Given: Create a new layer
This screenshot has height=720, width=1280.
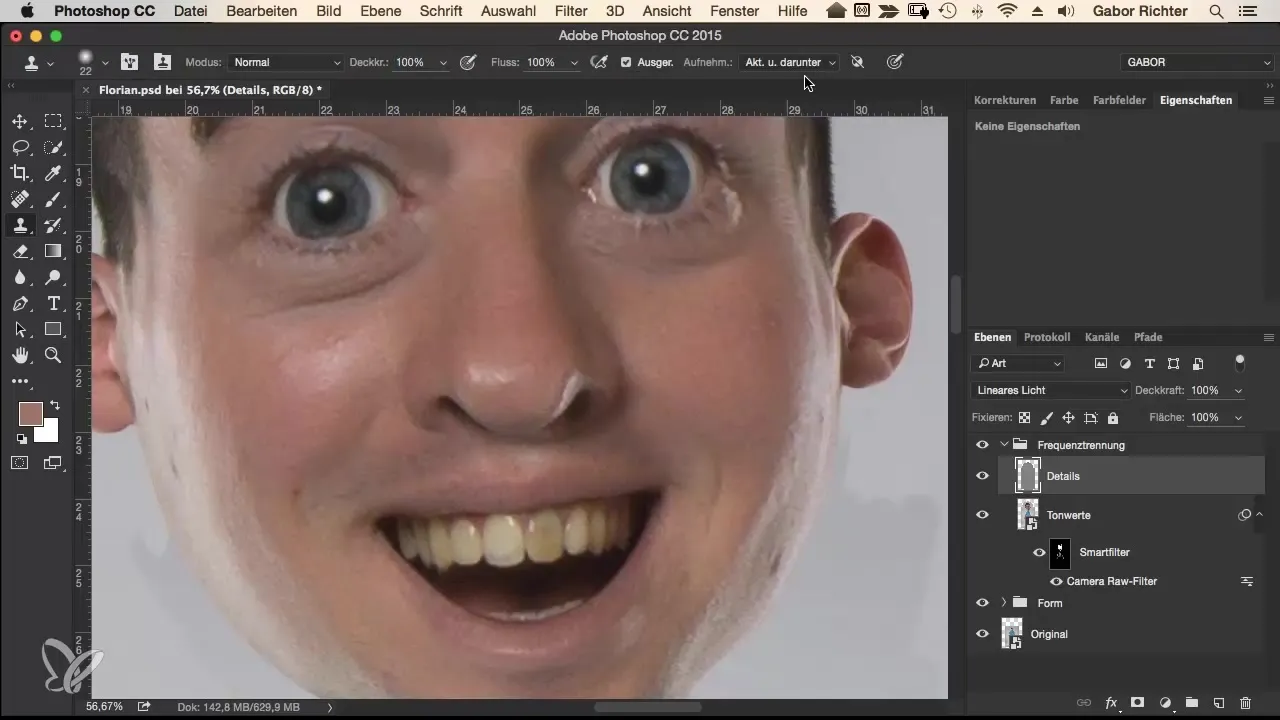Looking at the screenshot, I should [1219, 703].
